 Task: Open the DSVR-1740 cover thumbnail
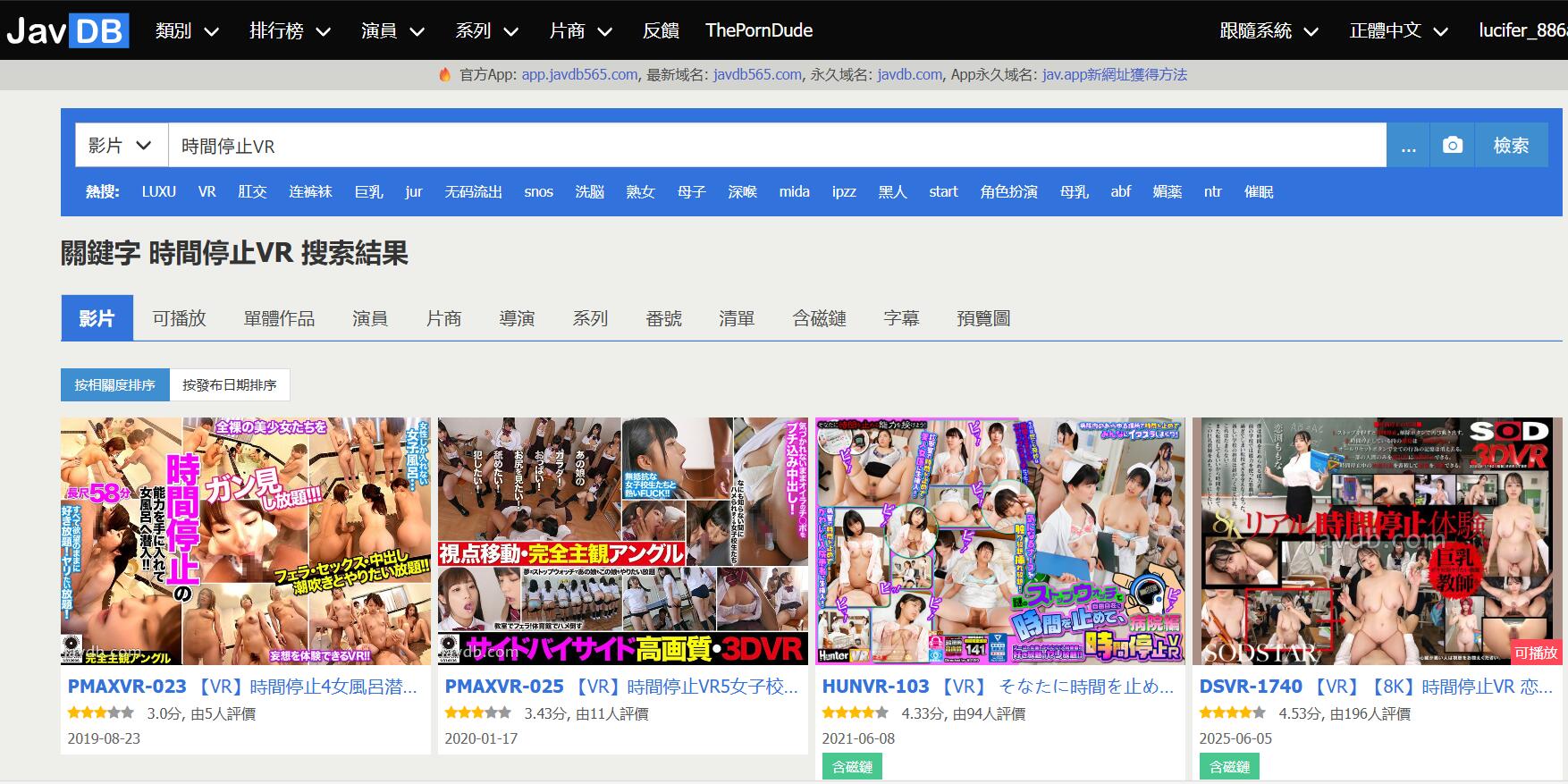[x=1378, y=541]
